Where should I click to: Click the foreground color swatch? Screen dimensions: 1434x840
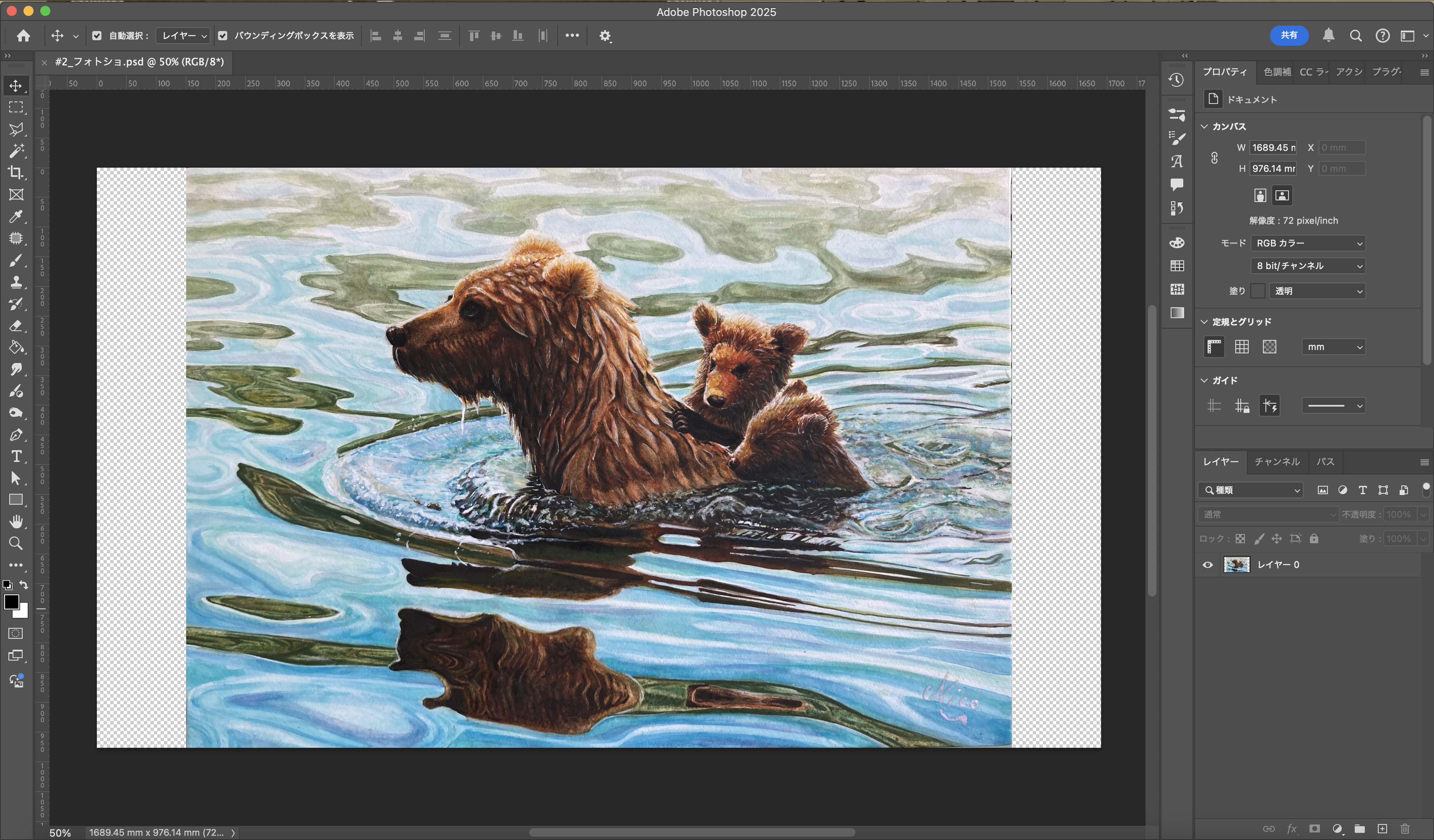point(11,601)
